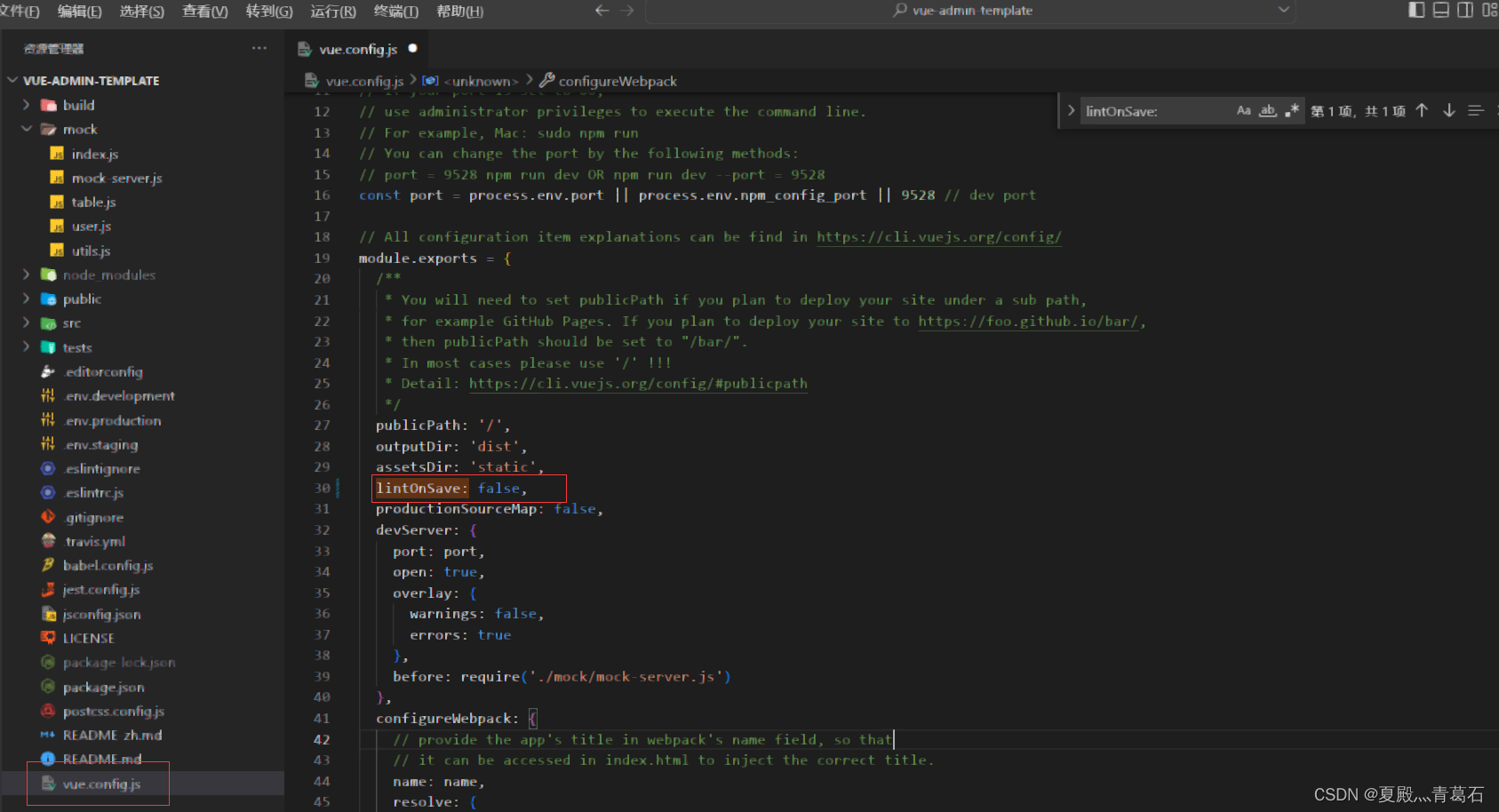Open .eslintignore file
1499x812 pixels.
pyautogui.click(x=101, y=468)
